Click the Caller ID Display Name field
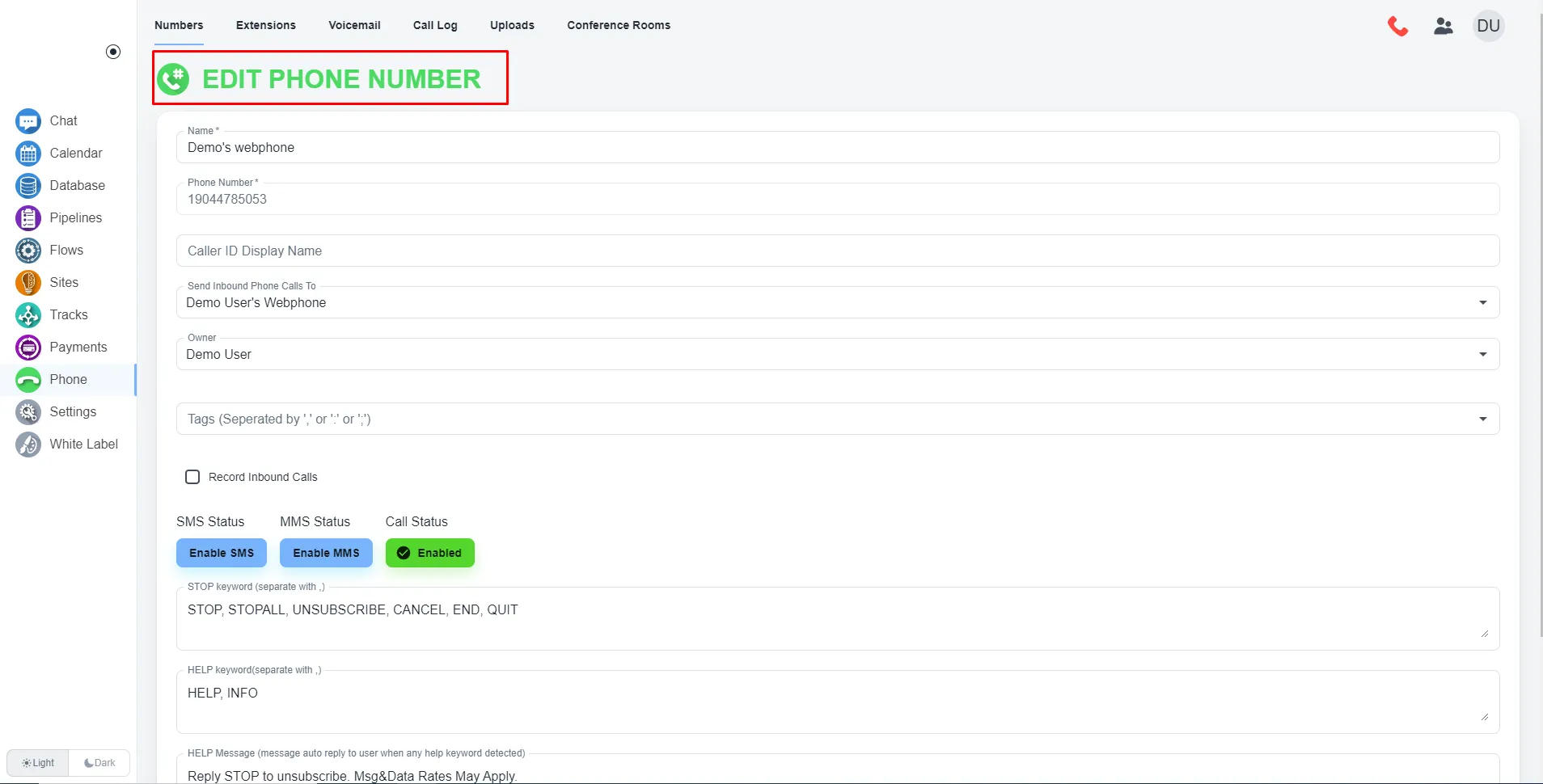The width and height of the screenshot is (1543, 784). pos(838,251)
